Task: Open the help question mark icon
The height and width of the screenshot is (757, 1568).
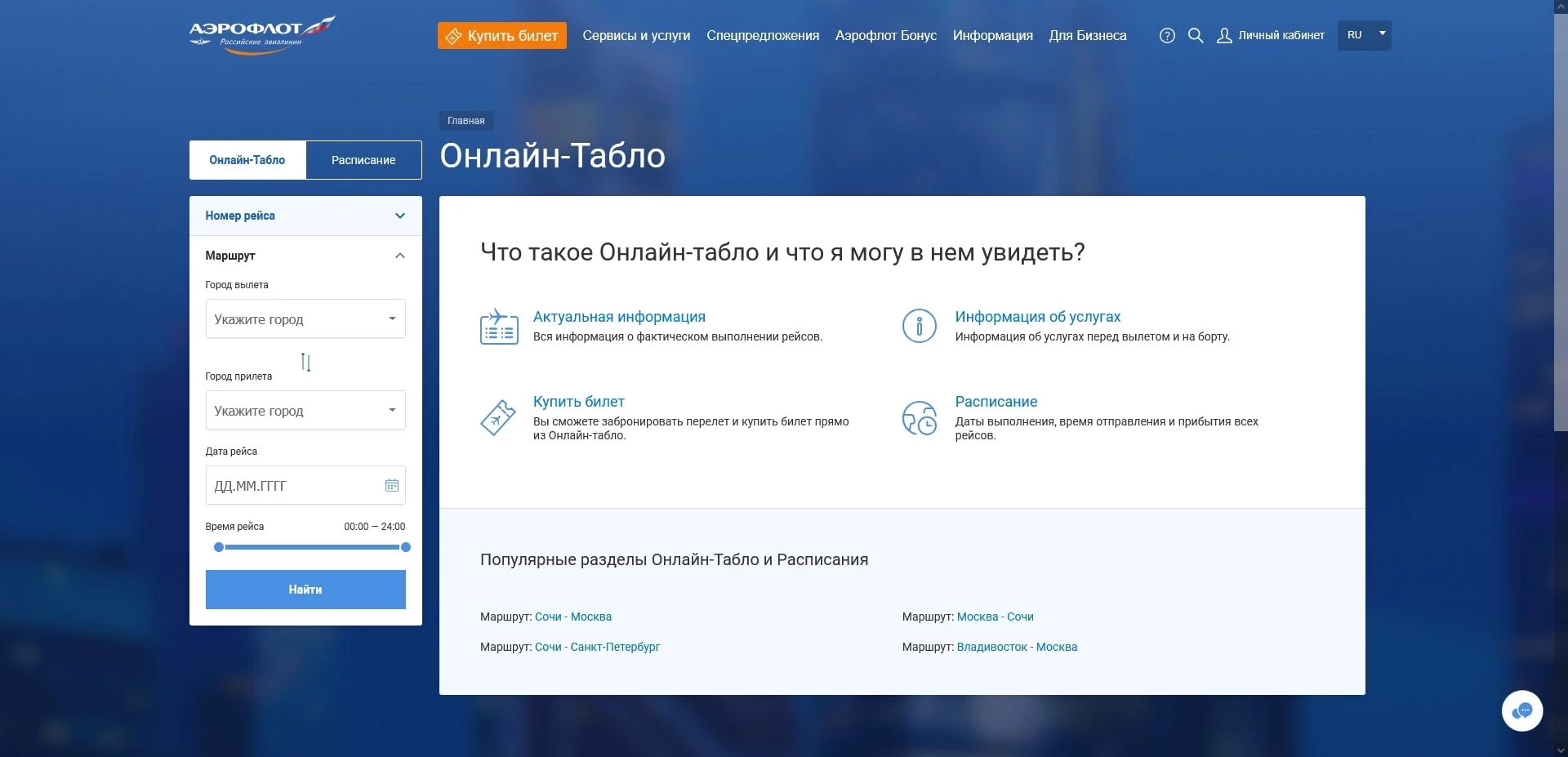Action: pos(1167,36)
